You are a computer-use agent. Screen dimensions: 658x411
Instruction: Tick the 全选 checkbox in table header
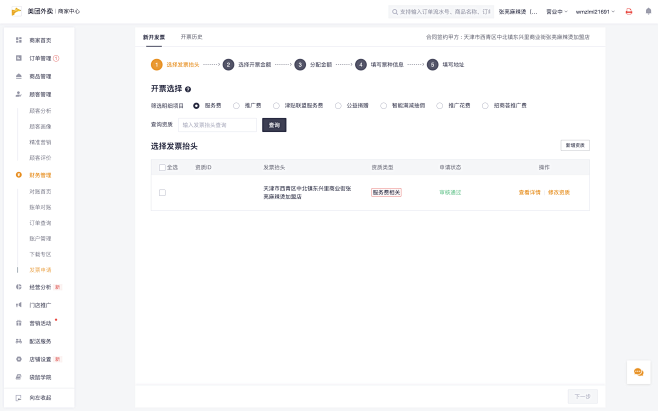[162, 167]
